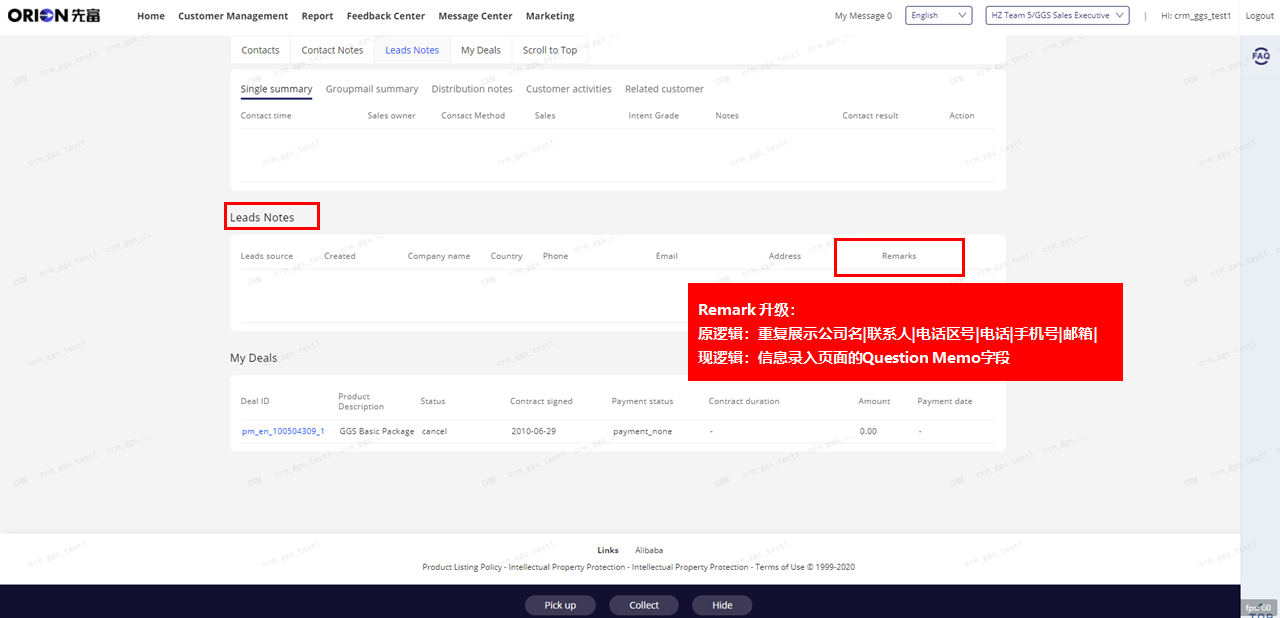Click the GGS Basic Package cell

[377, 431]
